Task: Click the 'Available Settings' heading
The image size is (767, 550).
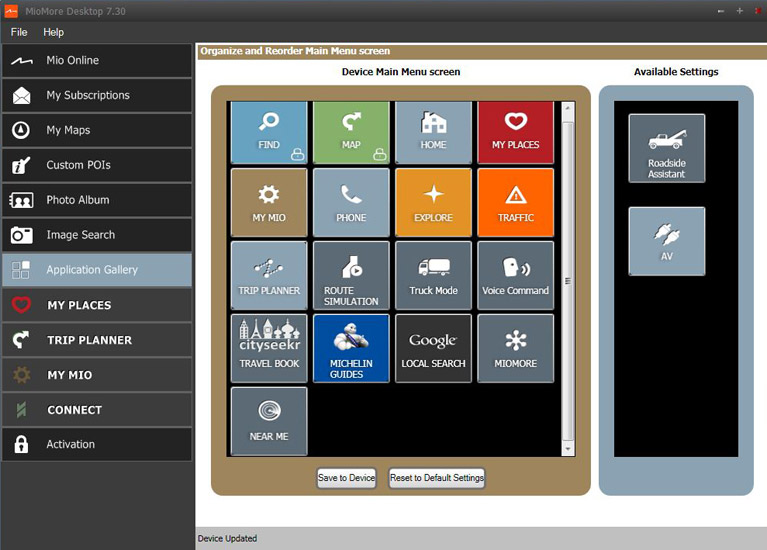Action: [x=676, y=72]
